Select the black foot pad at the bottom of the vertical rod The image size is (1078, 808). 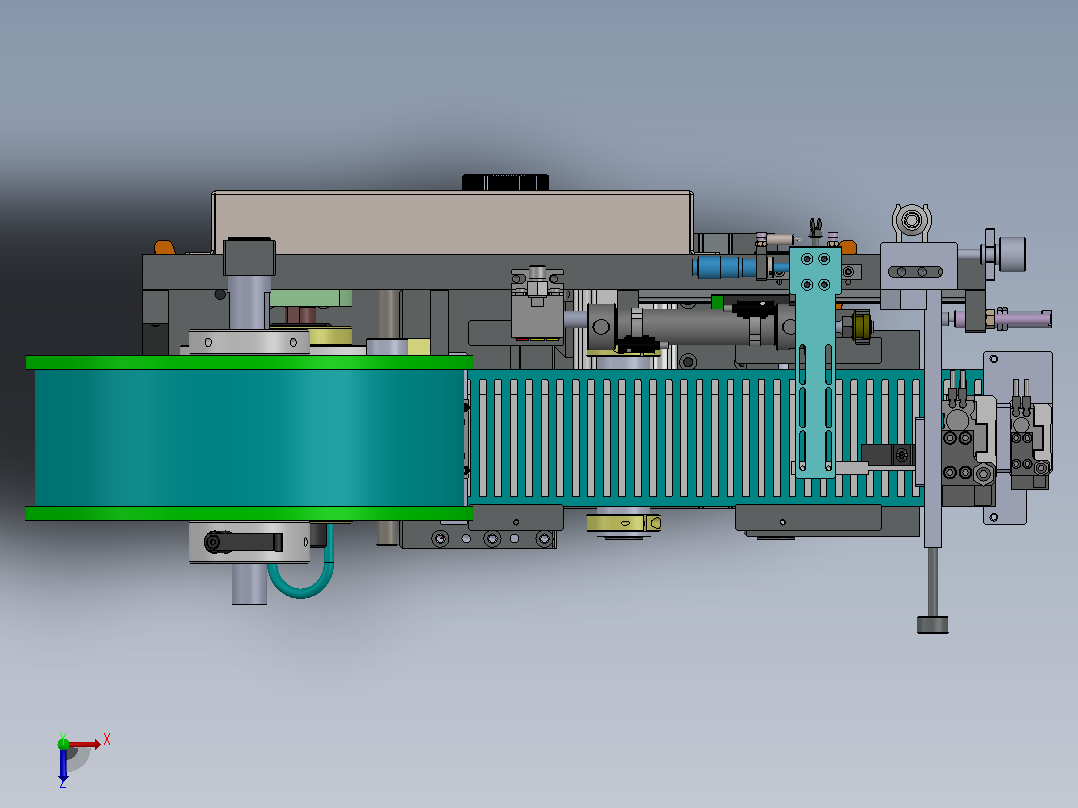pyautogui.click(x=932, y=624)
